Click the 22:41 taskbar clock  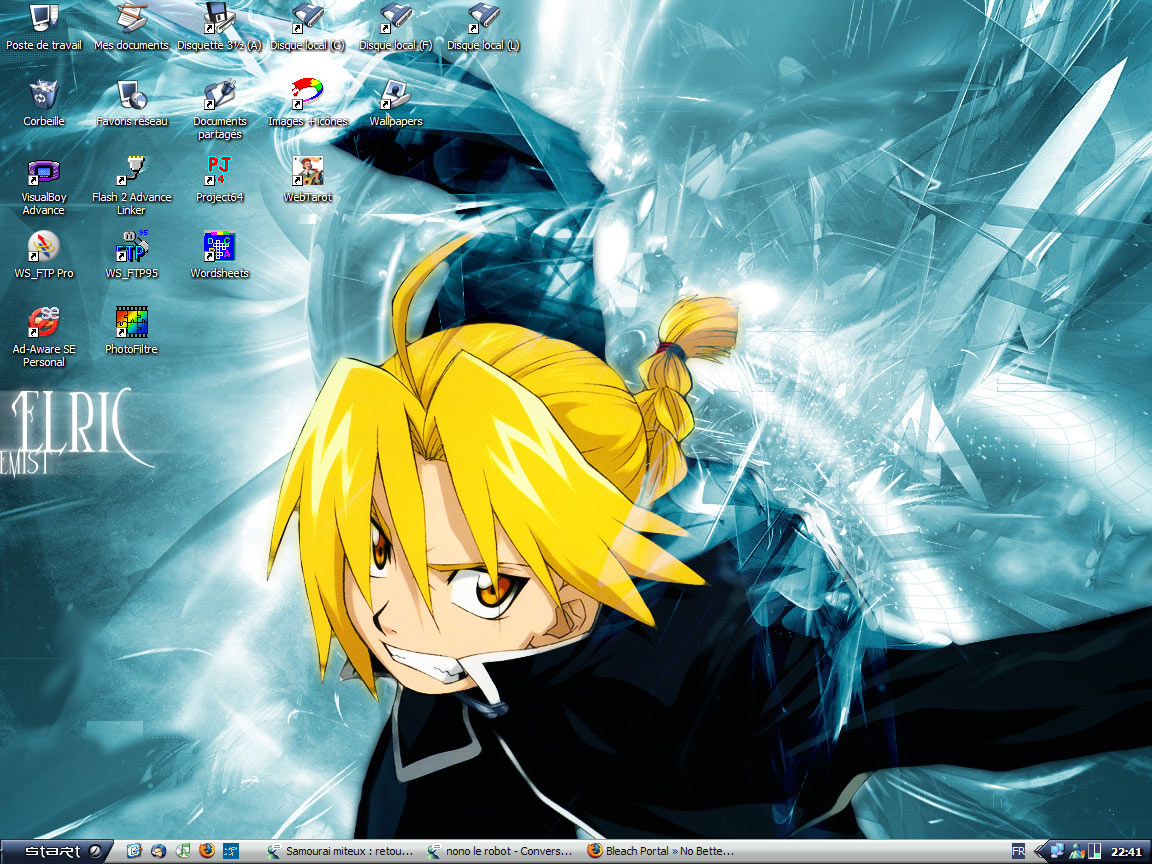[1126, 852]
